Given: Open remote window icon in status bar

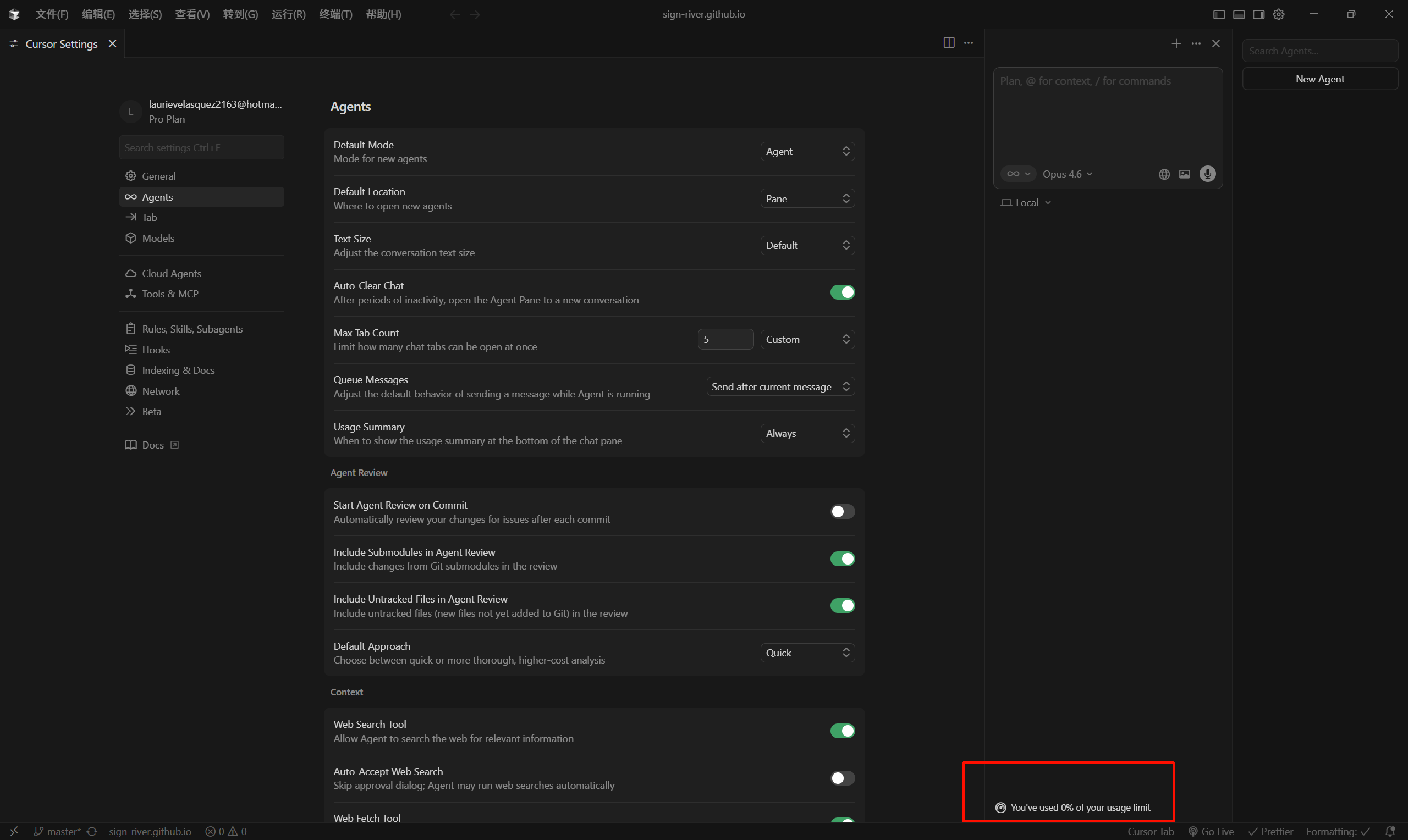Looking at the screenshot, I should click(14, 832).
